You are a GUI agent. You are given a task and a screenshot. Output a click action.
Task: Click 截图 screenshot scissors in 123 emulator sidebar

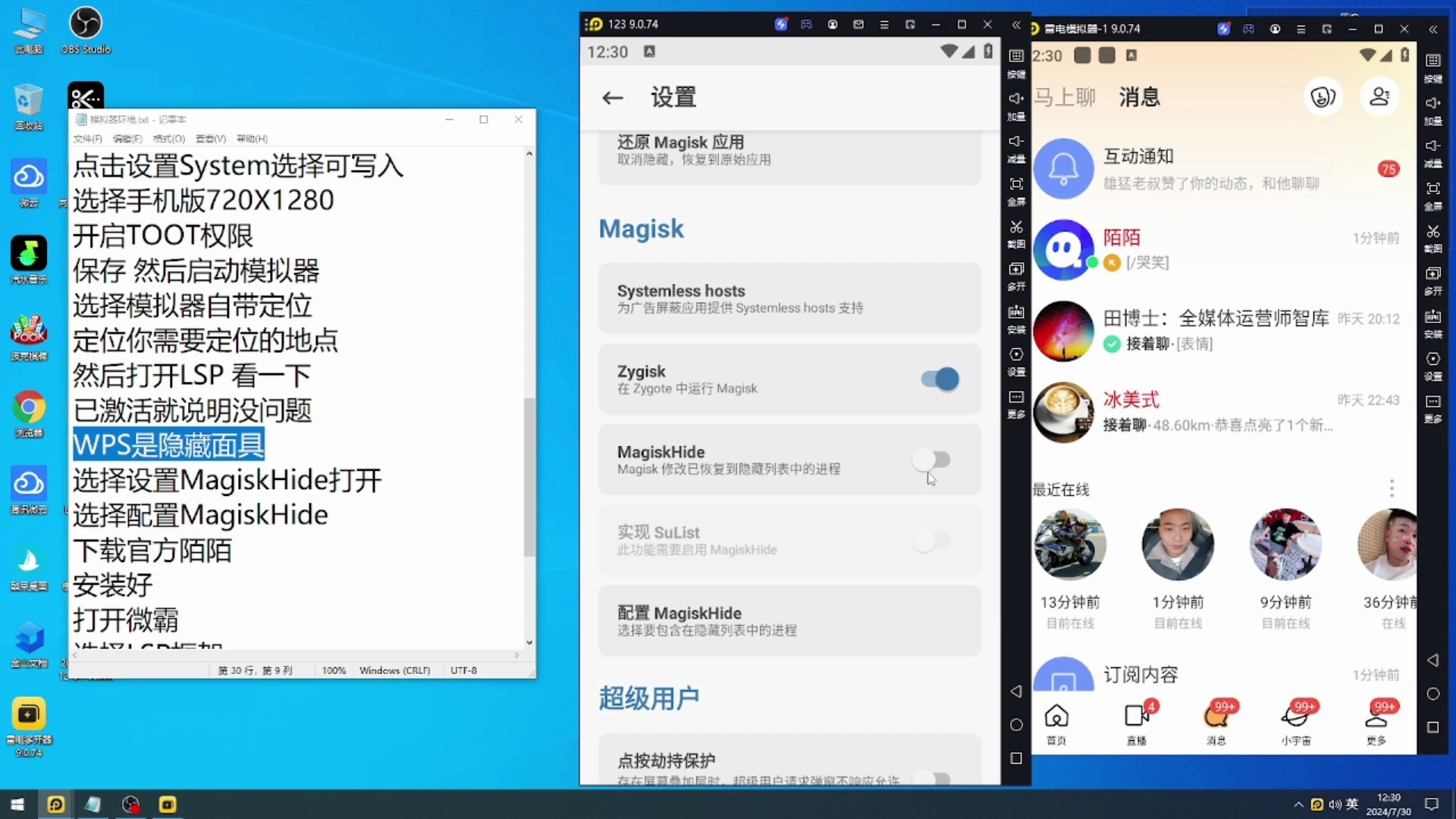pos(1016,233)
